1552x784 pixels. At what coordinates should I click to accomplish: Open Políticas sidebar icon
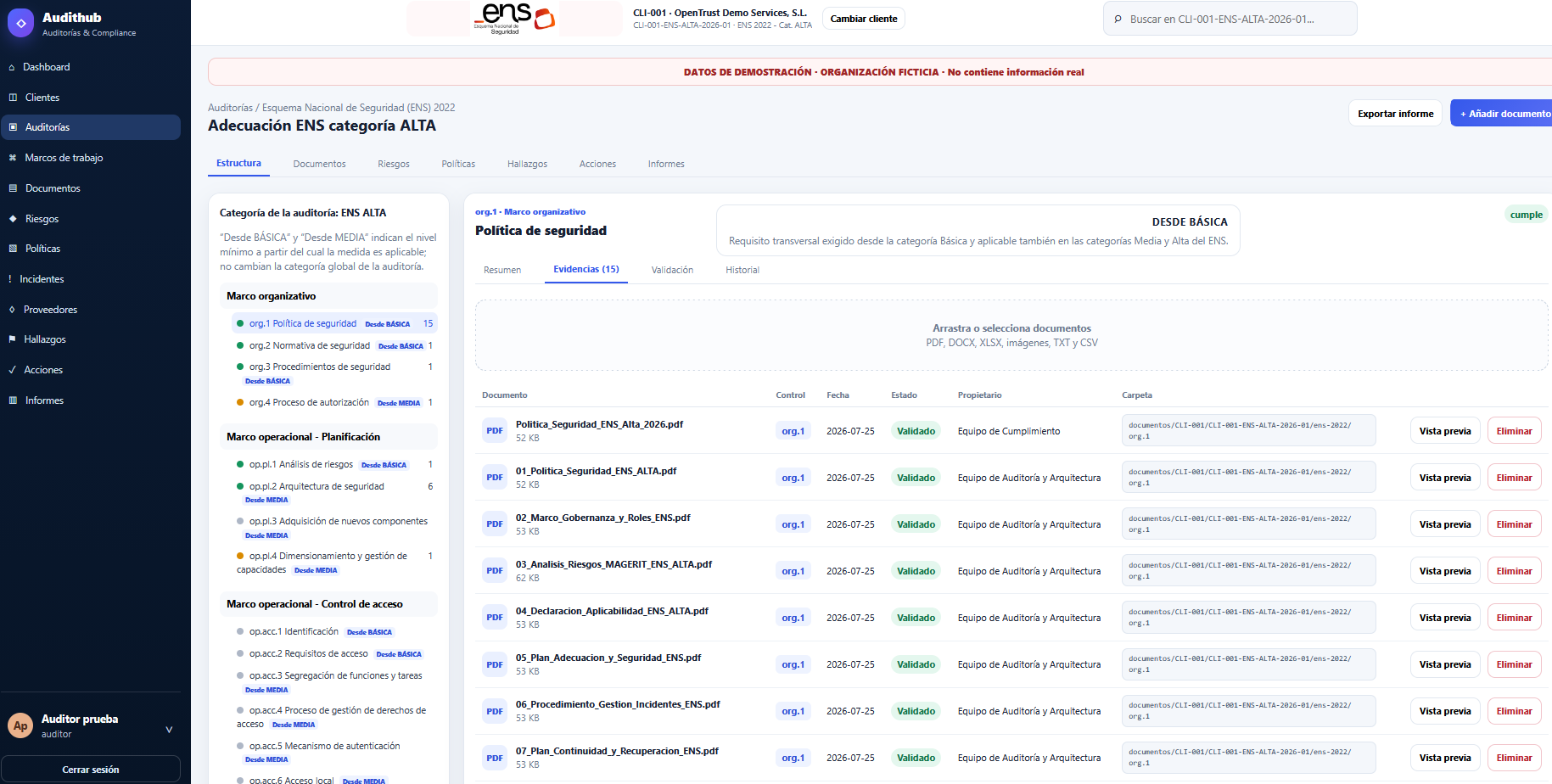[x=13, y=249]
